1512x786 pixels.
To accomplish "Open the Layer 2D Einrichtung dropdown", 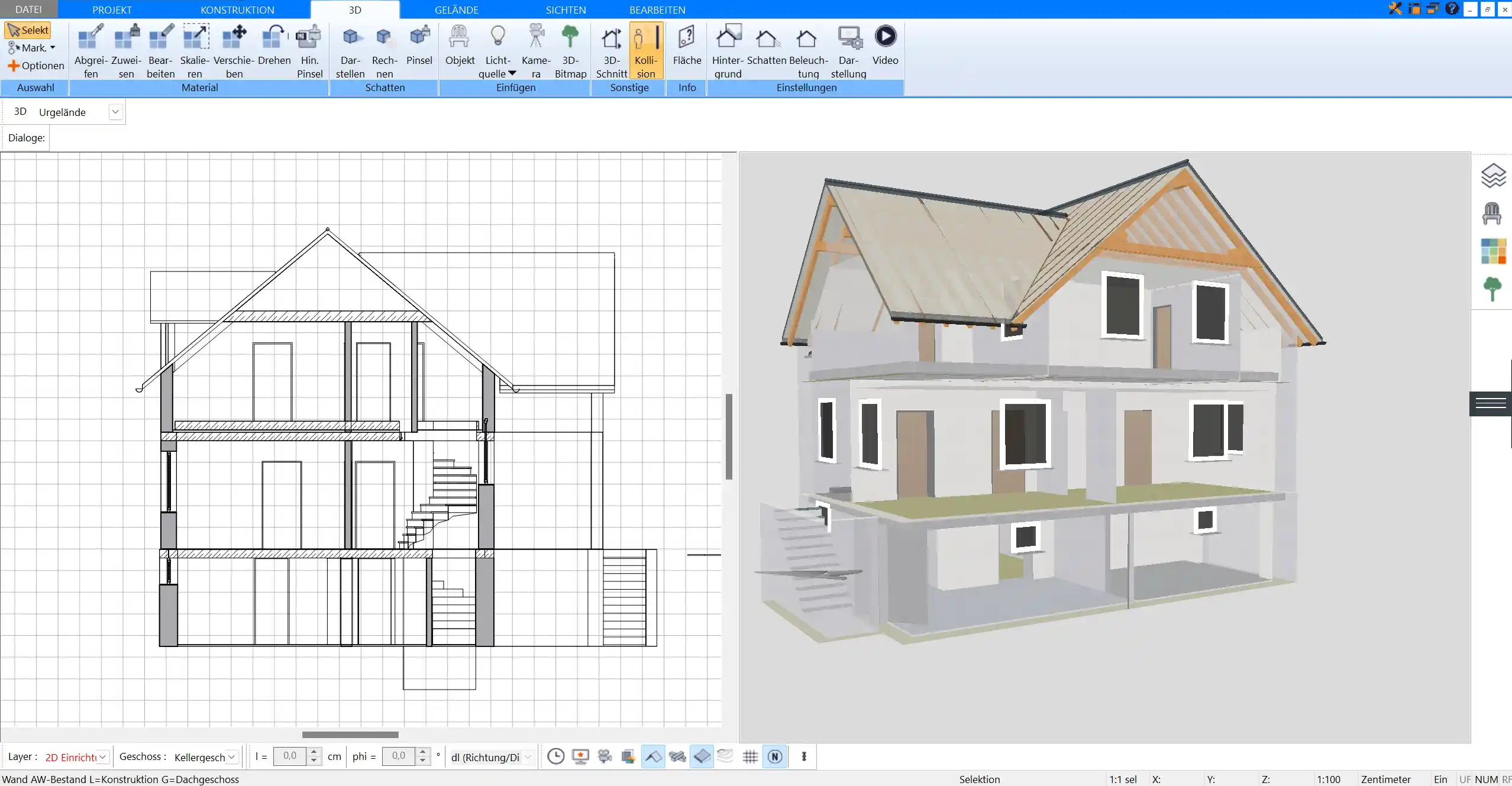I will 102,757.
